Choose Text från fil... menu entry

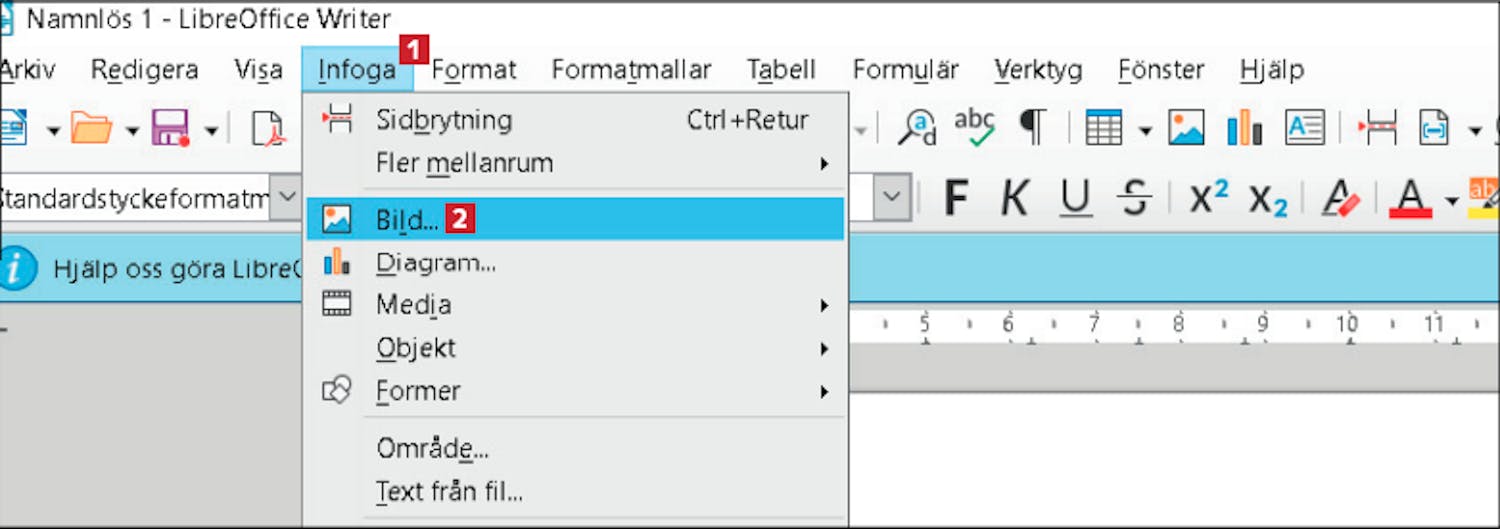(x=449, y=491)
